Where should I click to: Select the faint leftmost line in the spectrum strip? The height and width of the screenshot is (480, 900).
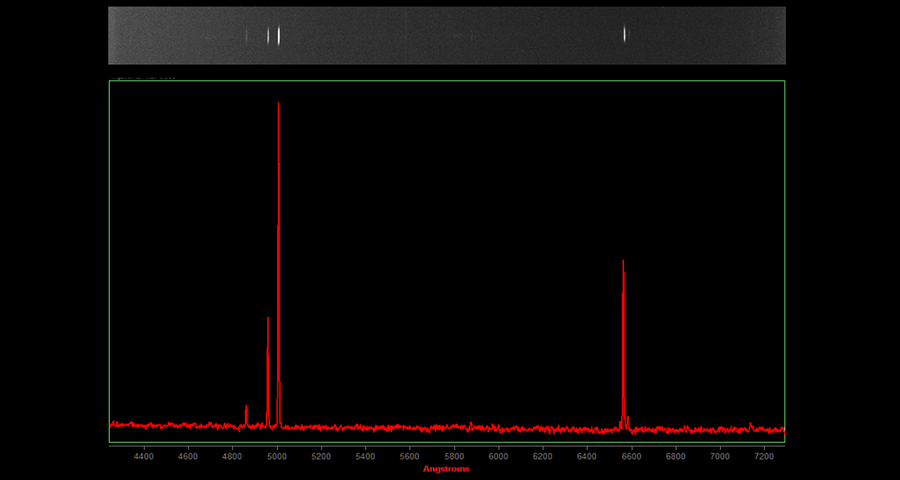click(247, 35)
